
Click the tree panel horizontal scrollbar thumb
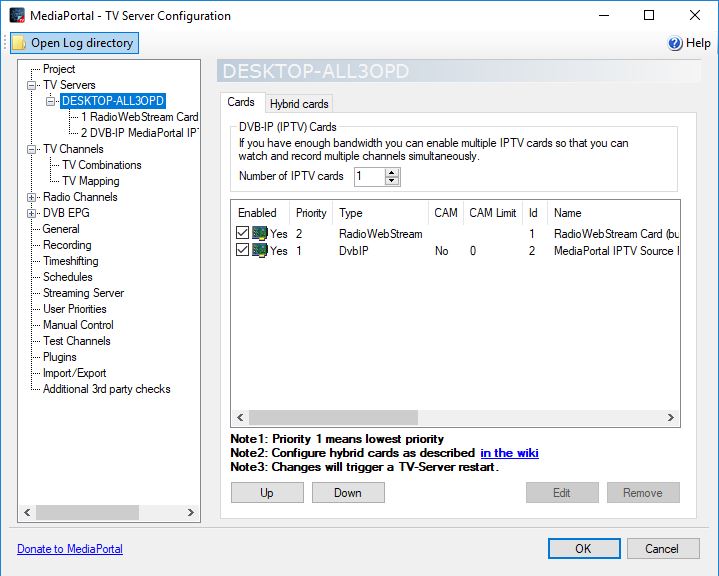click(x=87, y=512)
